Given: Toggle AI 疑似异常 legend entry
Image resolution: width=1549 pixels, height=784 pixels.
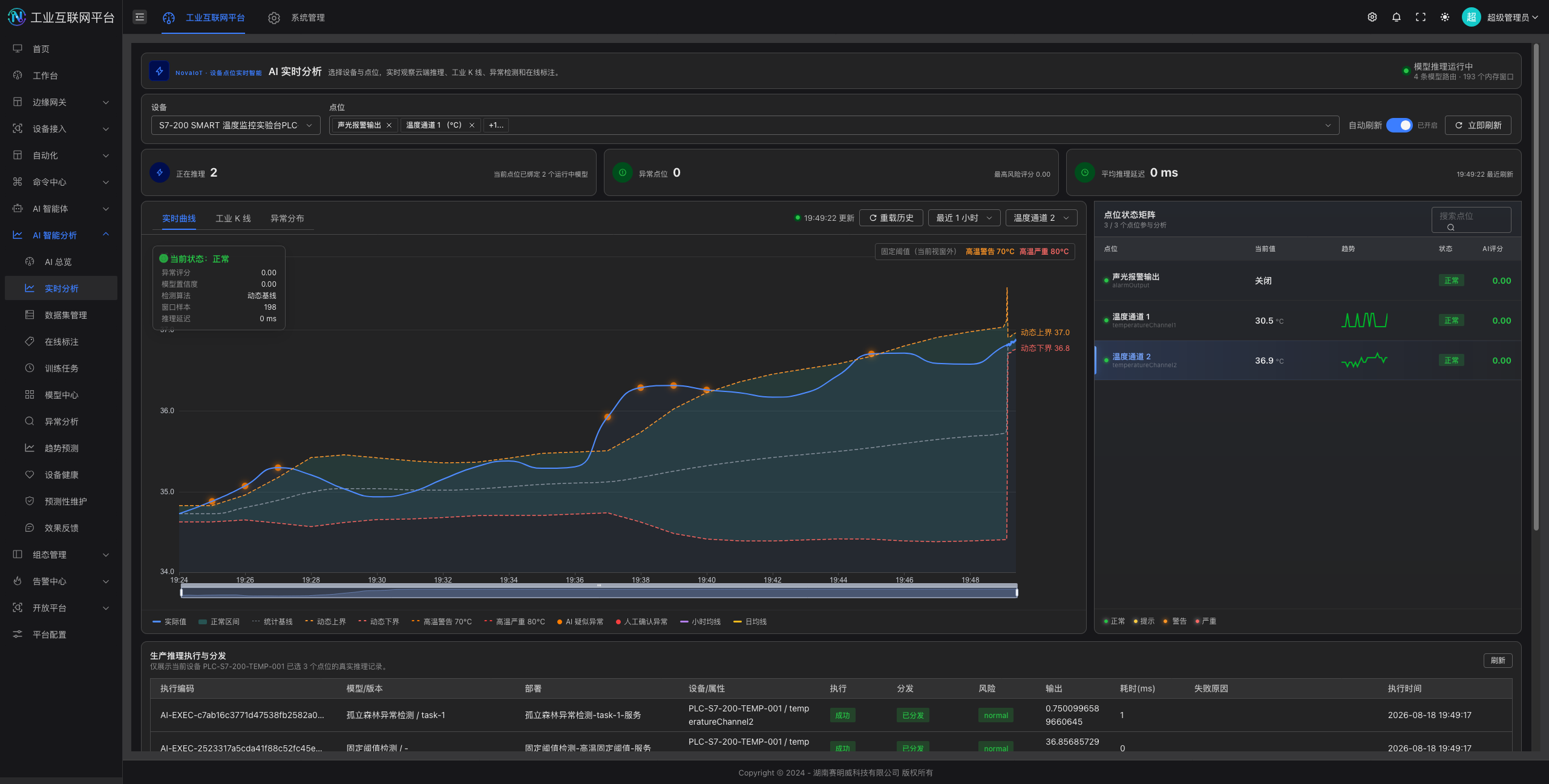Looking at the screenshot, I should pyautogui.click(x=580, y=621).
